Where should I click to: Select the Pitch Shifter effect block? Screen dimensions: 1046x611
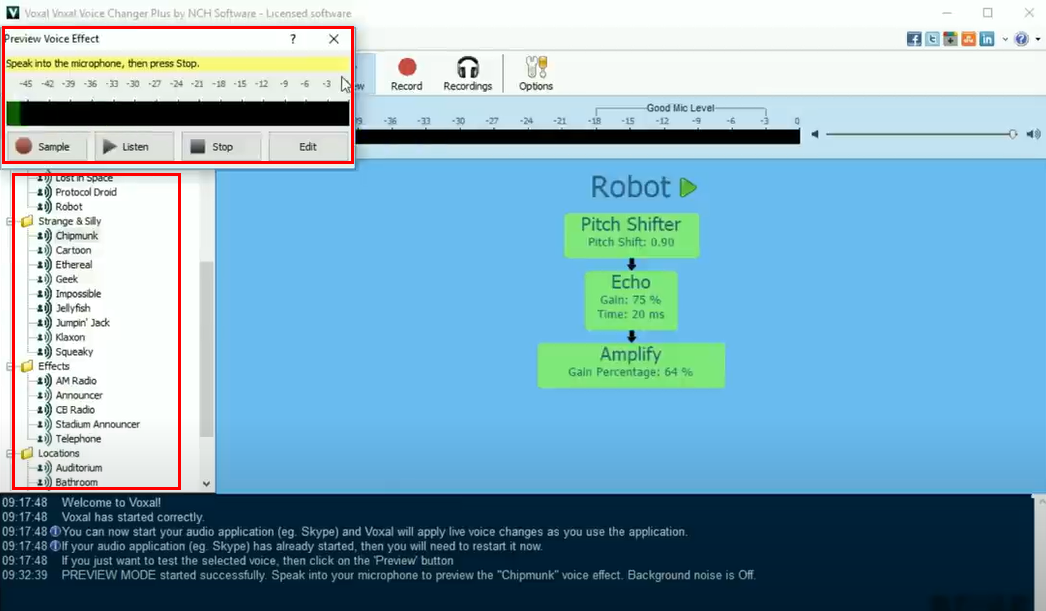pyautogui.click(x=631, y=235)
